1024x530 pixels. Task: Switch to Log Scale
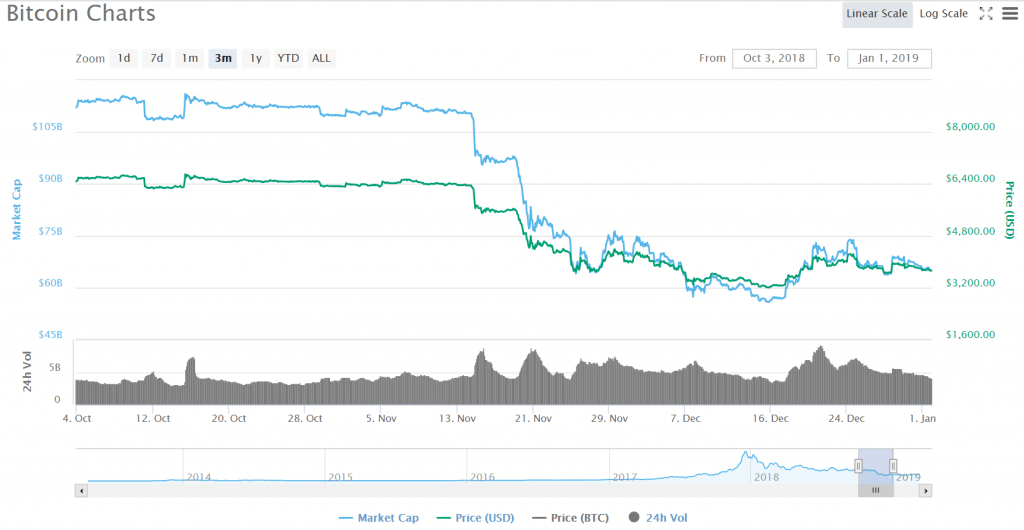[x=943, y=14]
